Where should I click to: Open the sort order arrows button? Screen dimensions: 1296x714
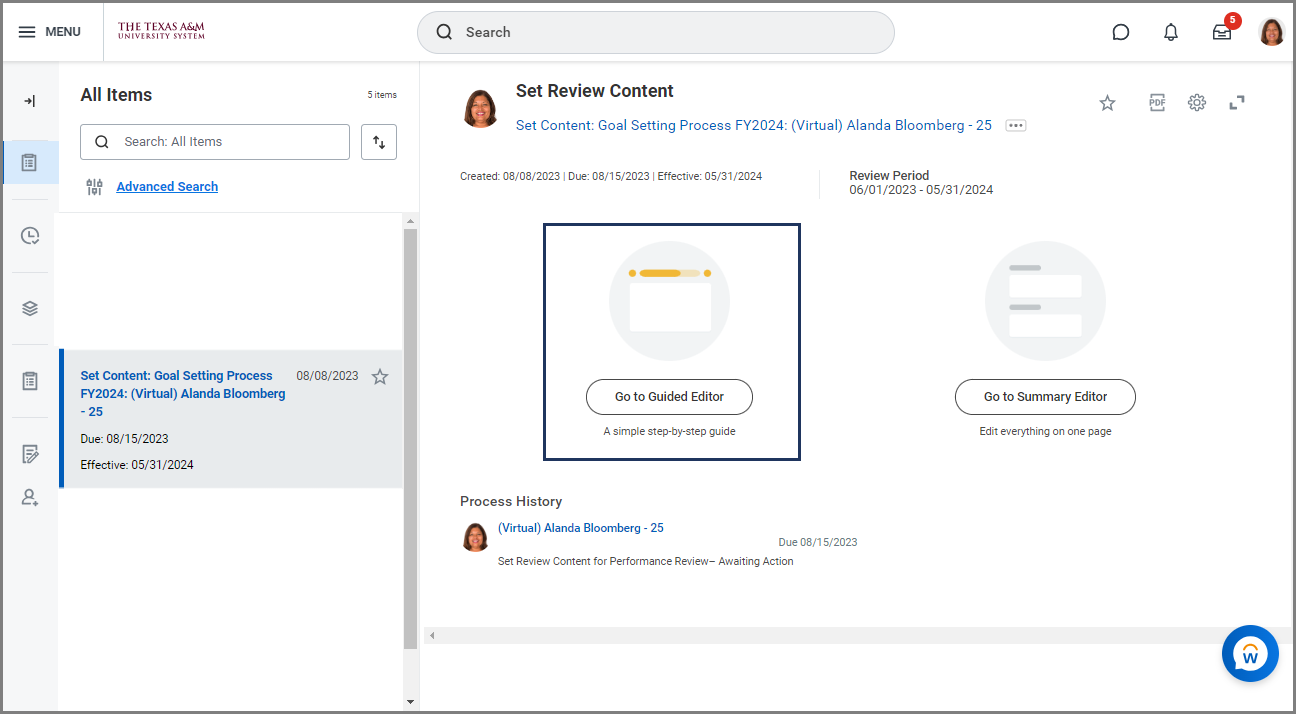click(x=379, y=142)
